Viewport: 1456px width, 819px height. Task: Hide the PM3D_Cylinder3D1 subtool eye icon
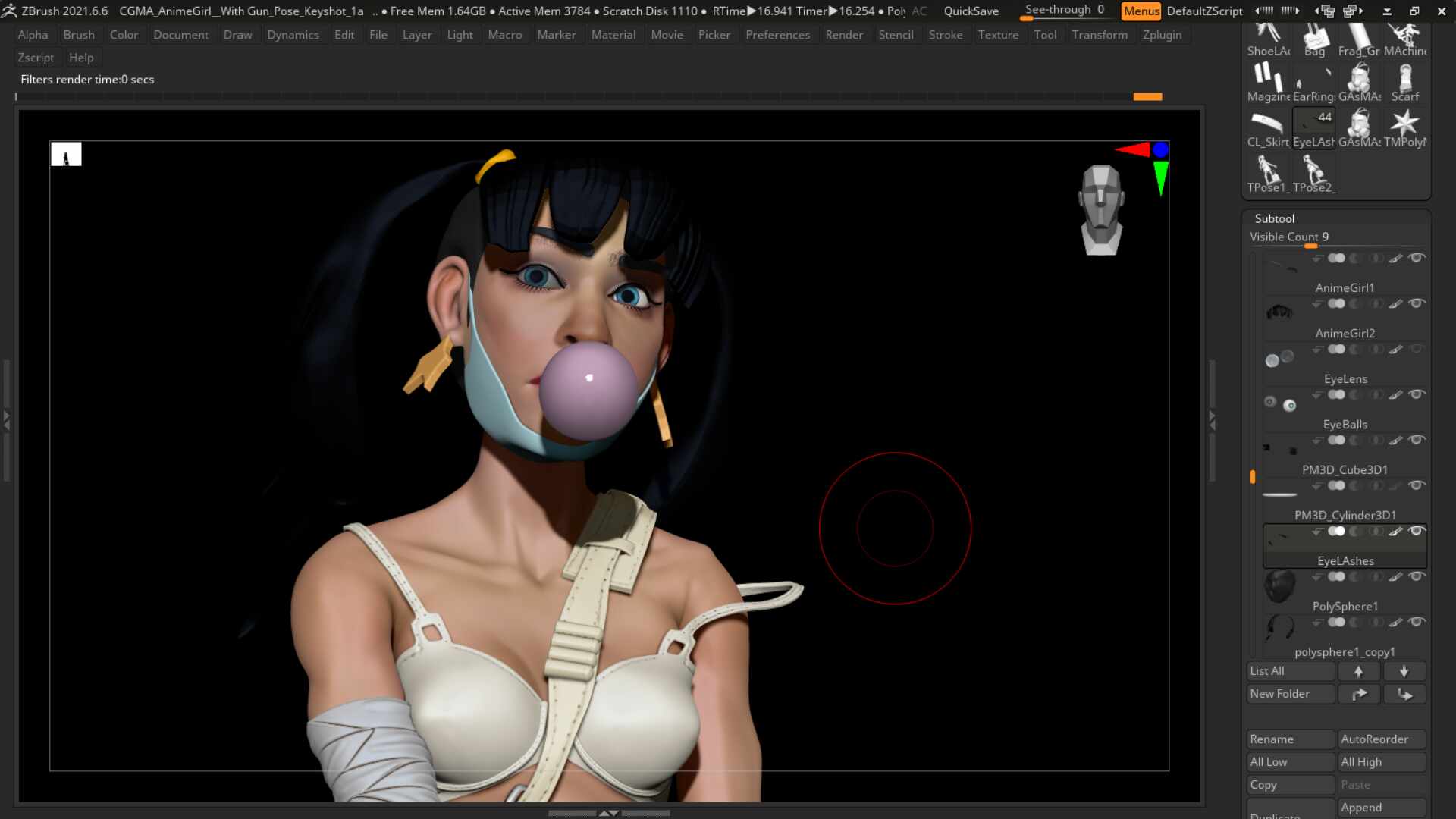click(1416, 486)
